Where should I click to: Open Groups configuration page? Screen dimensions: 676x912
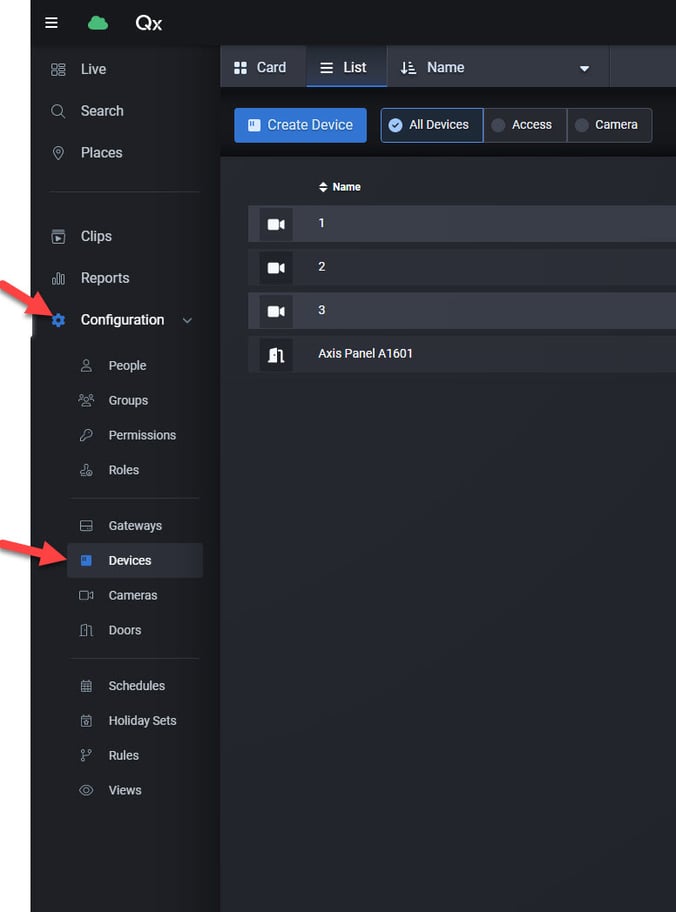(128, 400)
